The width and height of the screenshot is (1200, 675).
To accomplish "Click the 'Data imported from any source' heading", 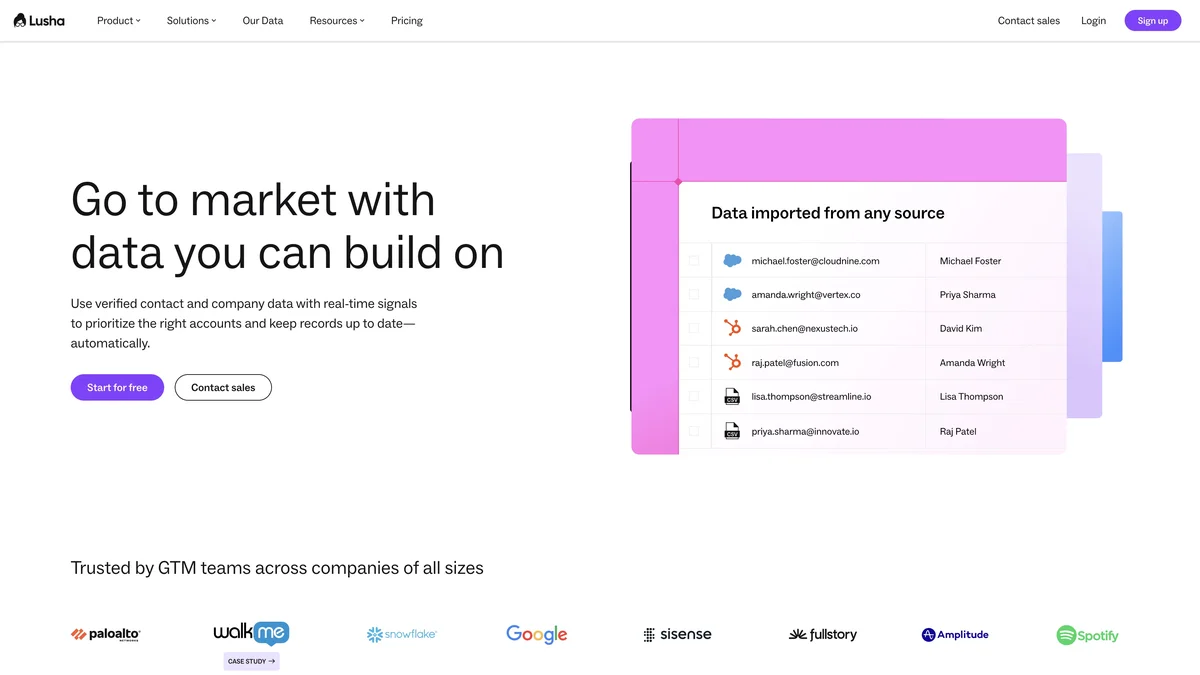I will pos(828,213).
